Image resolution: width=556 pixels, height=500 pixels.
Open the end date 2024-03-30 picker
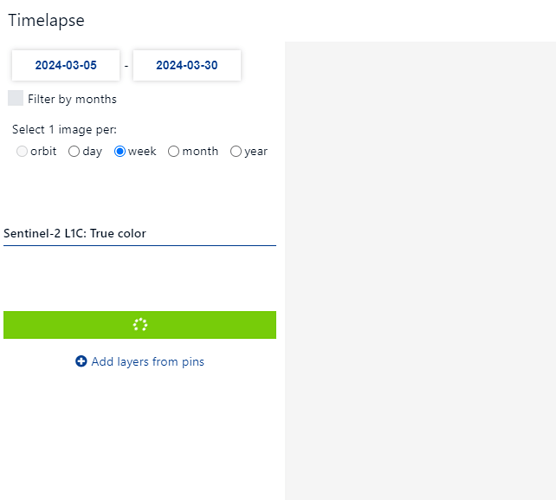coord(187,65)
